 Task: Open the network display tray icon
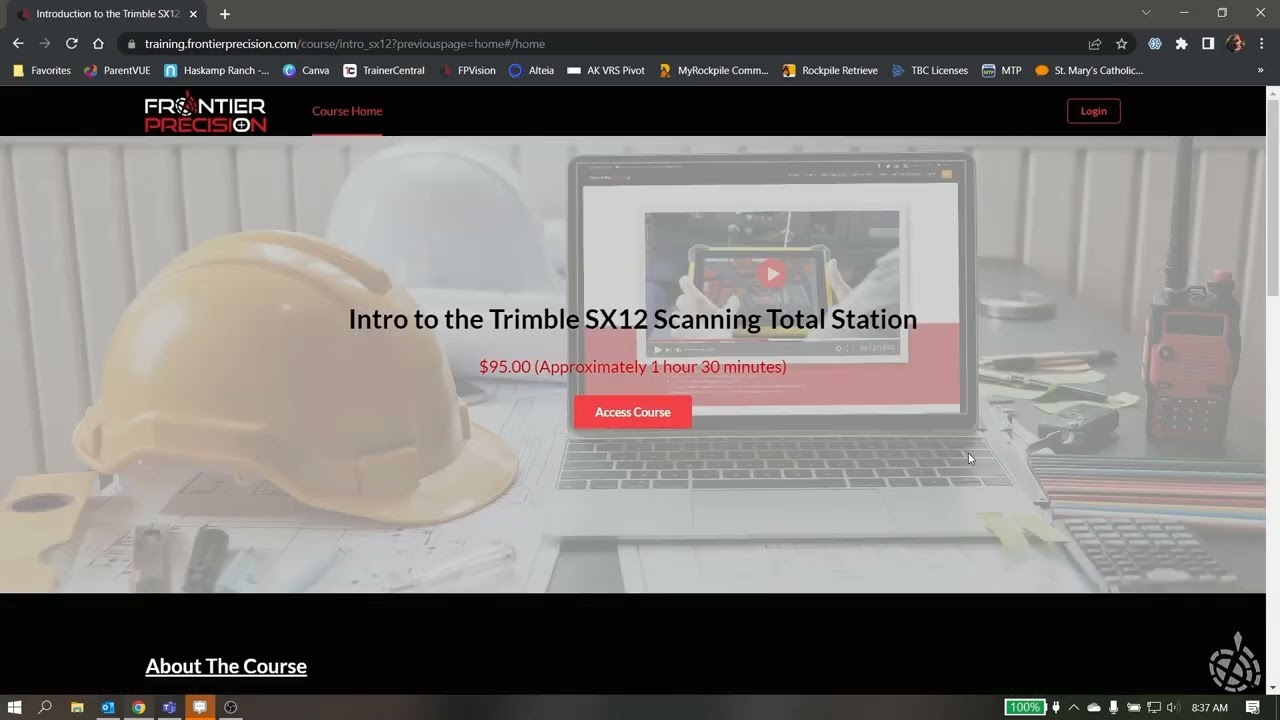pyautogui.click(x=1153, y=707)
